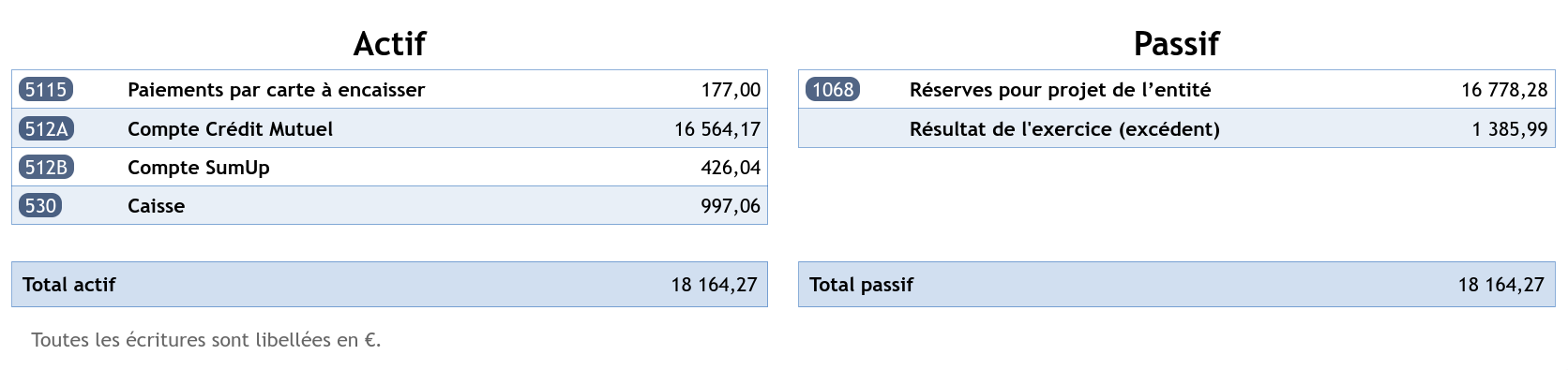This screenshot has height=370, width=1568.
Task: Click the Compte SumUp entry
Action: coord(389,167)
